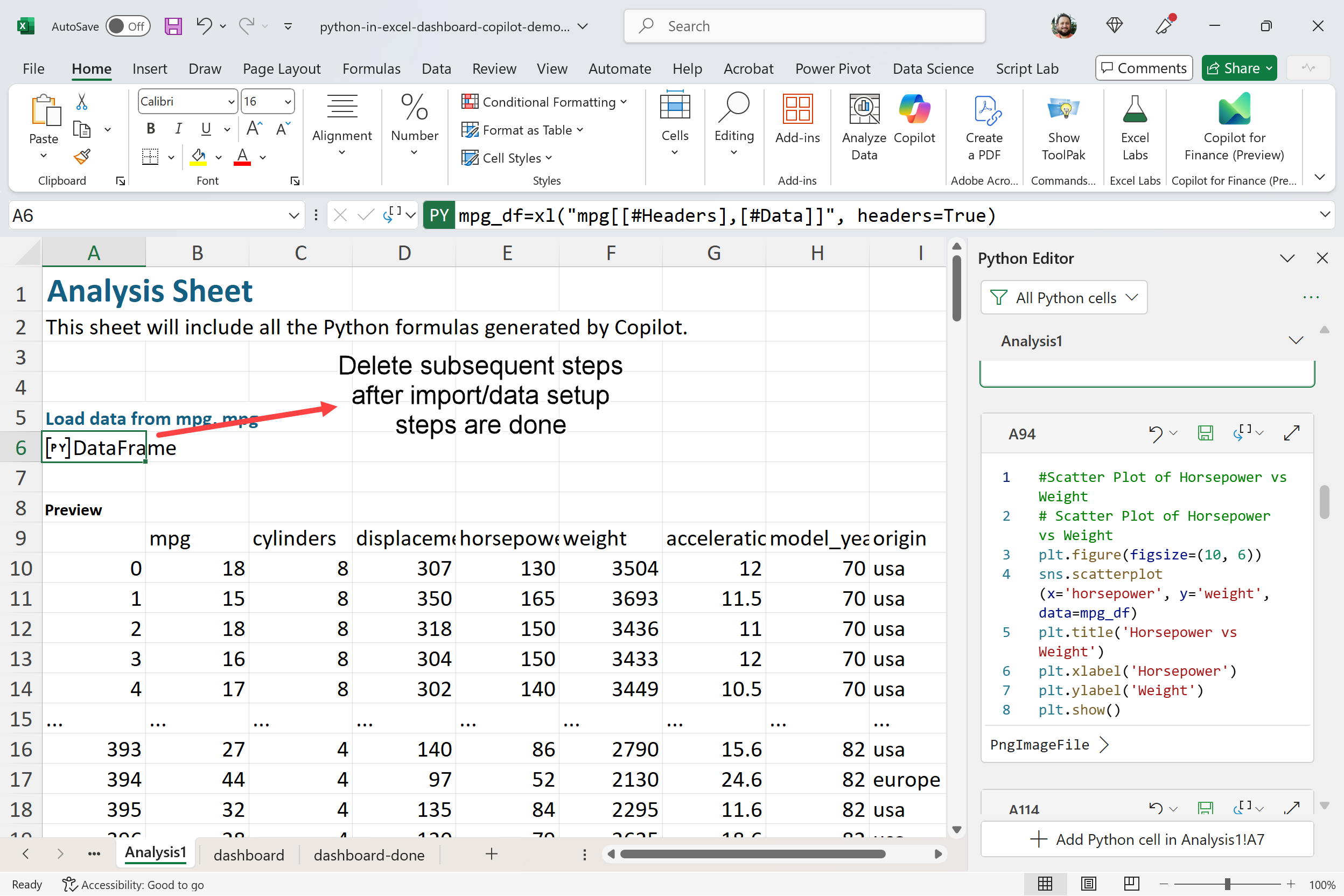Click the Search box in title bar
The image size is (1344, 896).
[804, 26]
